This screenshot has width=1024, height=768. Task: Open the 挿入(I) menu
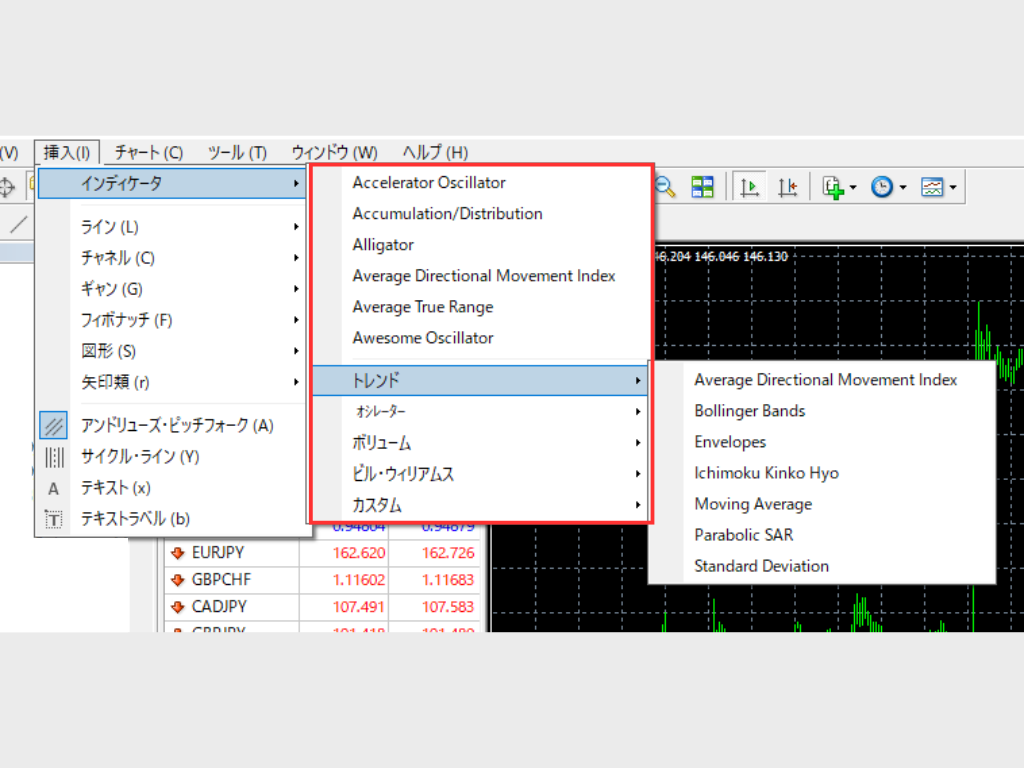(67, 153)
